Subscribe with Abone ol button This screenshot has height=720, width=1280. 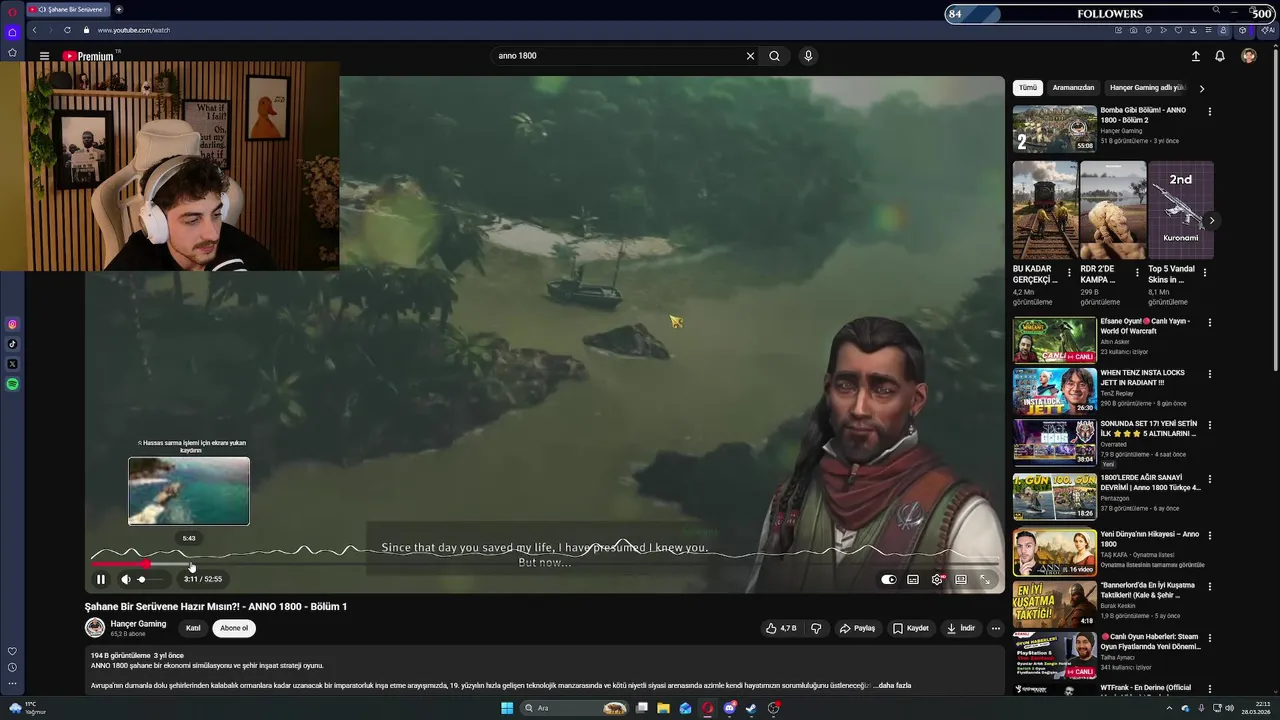pos(234,628)
